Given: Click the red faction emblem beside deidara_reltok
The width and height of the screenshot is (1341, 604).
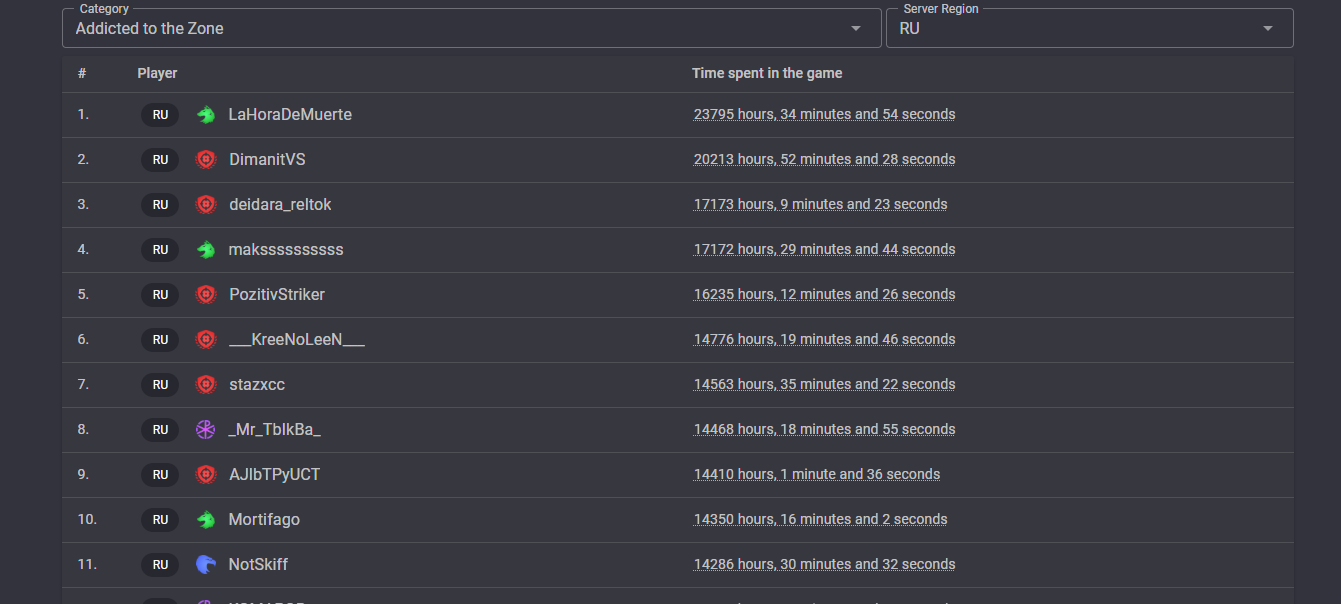Looking at the screenshot, I should click(206, 205).
